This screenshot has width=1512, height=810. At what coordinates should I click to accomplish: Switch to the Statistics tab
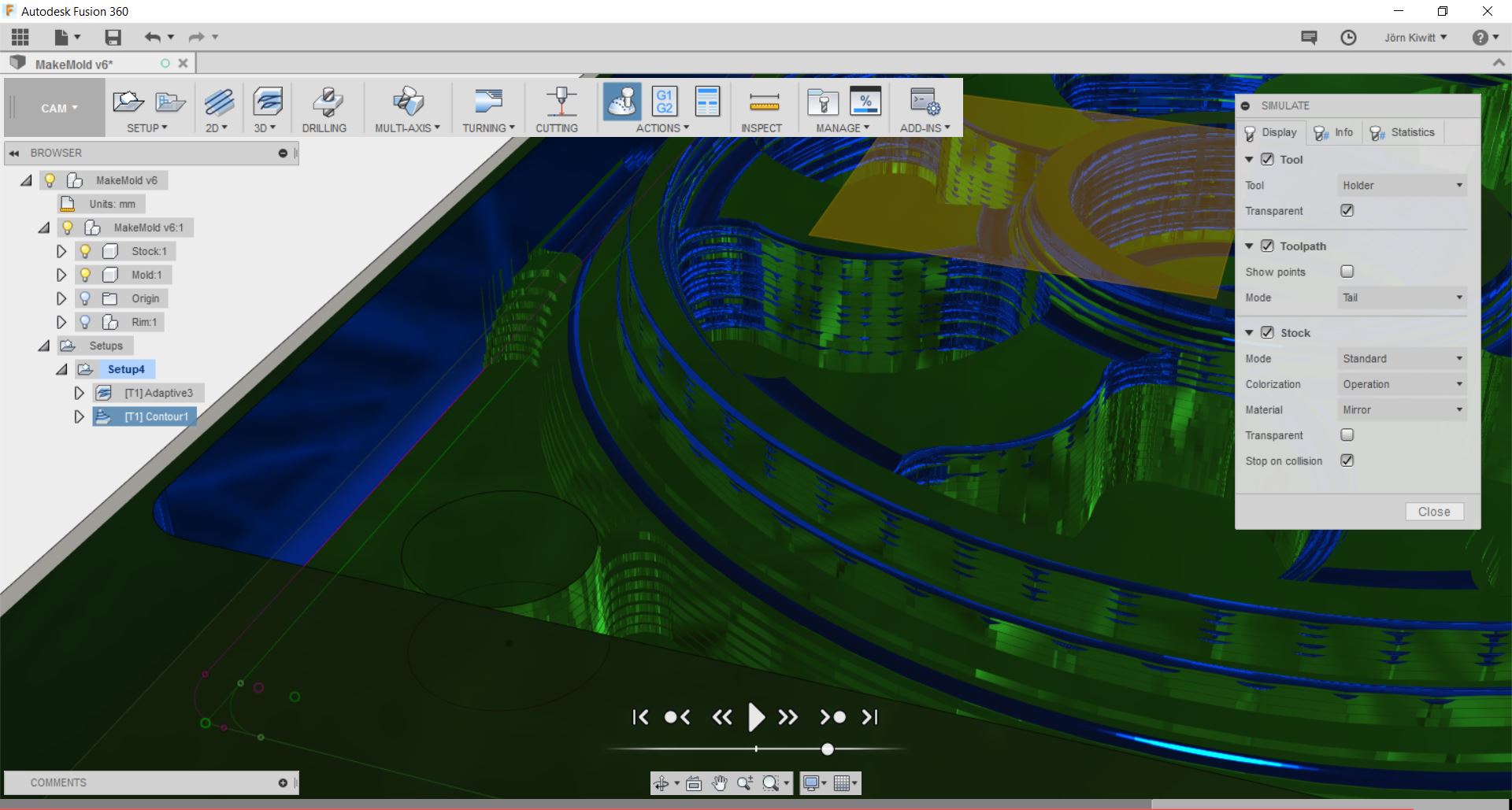(x=1403, y=132)
